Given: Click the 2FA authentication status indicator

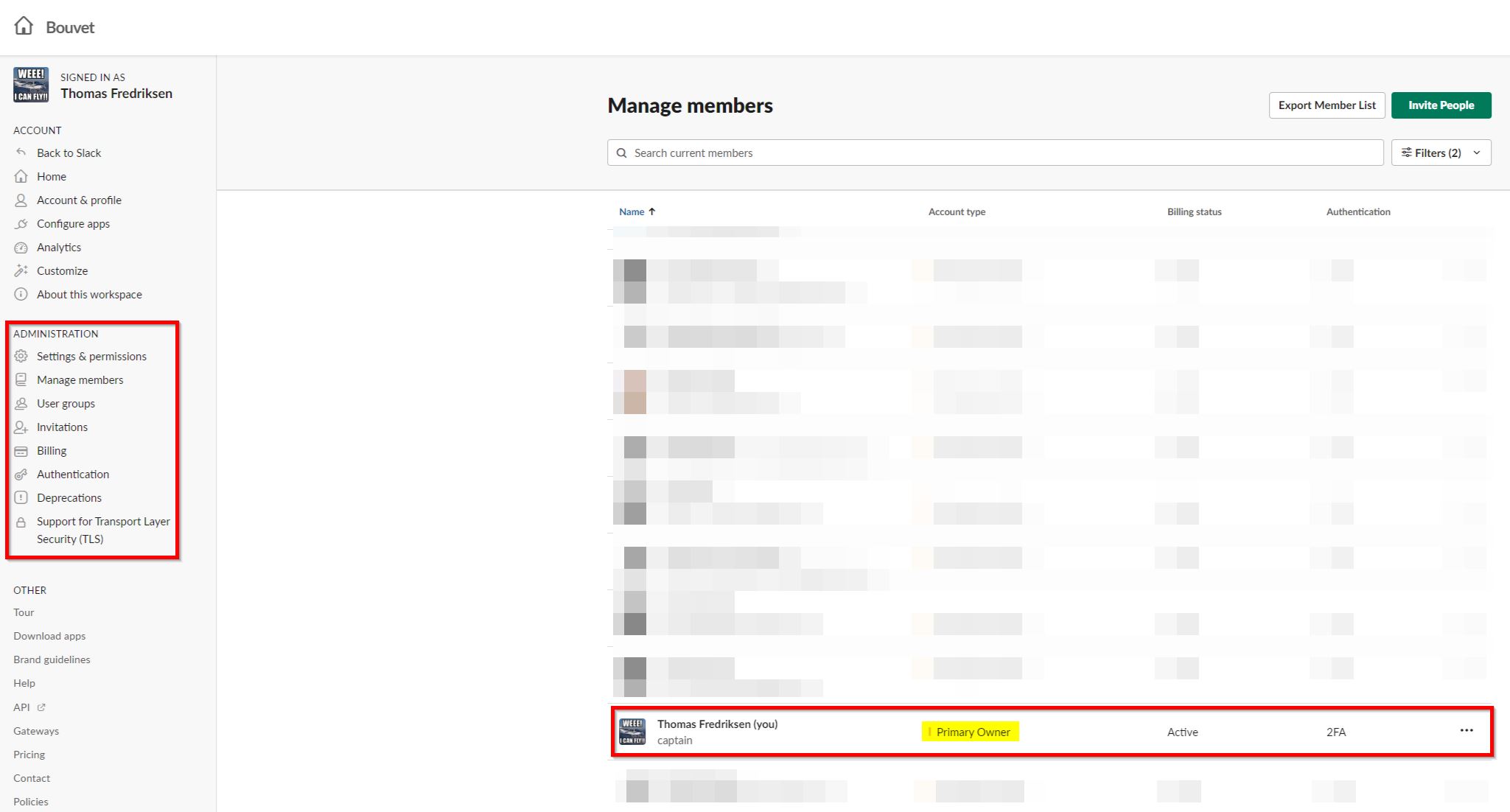Looking at the screenshot, I should 1336,731.
